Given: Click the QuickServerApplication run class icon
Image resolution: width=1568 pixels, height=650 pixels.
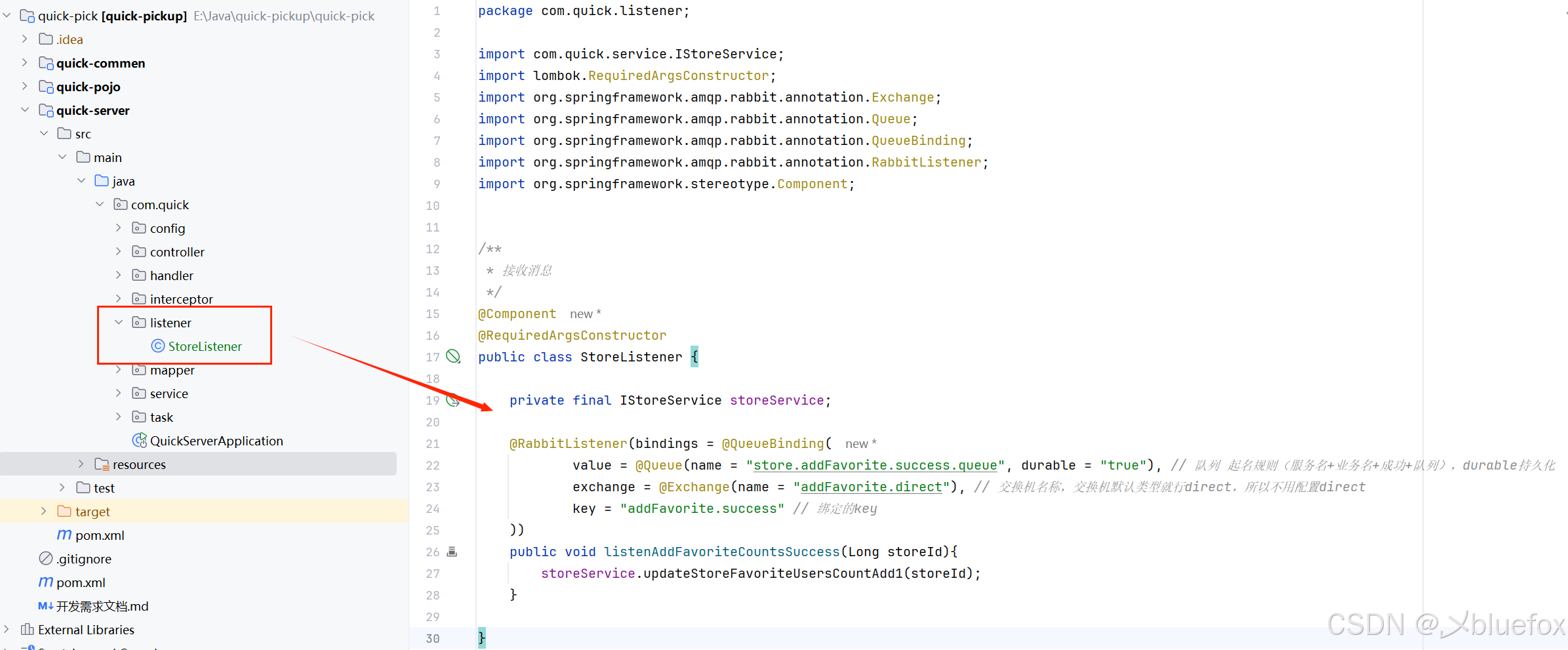Looking at the screenshot, I should (140, 440).
